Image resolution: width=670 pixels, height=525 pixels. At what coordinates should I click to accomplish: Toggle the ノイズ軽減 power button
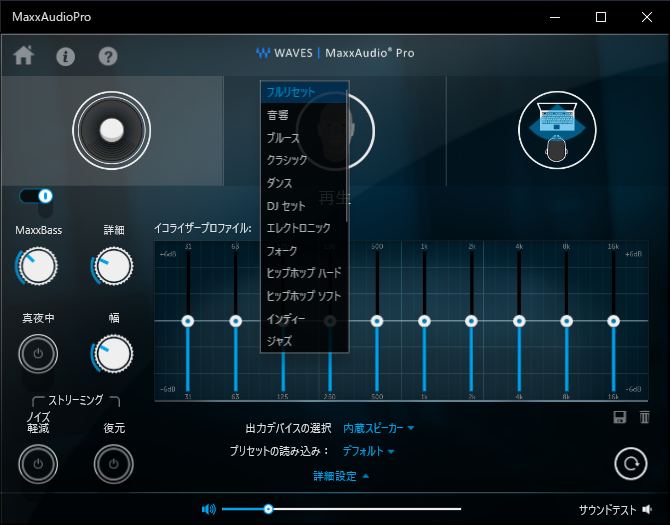tap(38, 464)
